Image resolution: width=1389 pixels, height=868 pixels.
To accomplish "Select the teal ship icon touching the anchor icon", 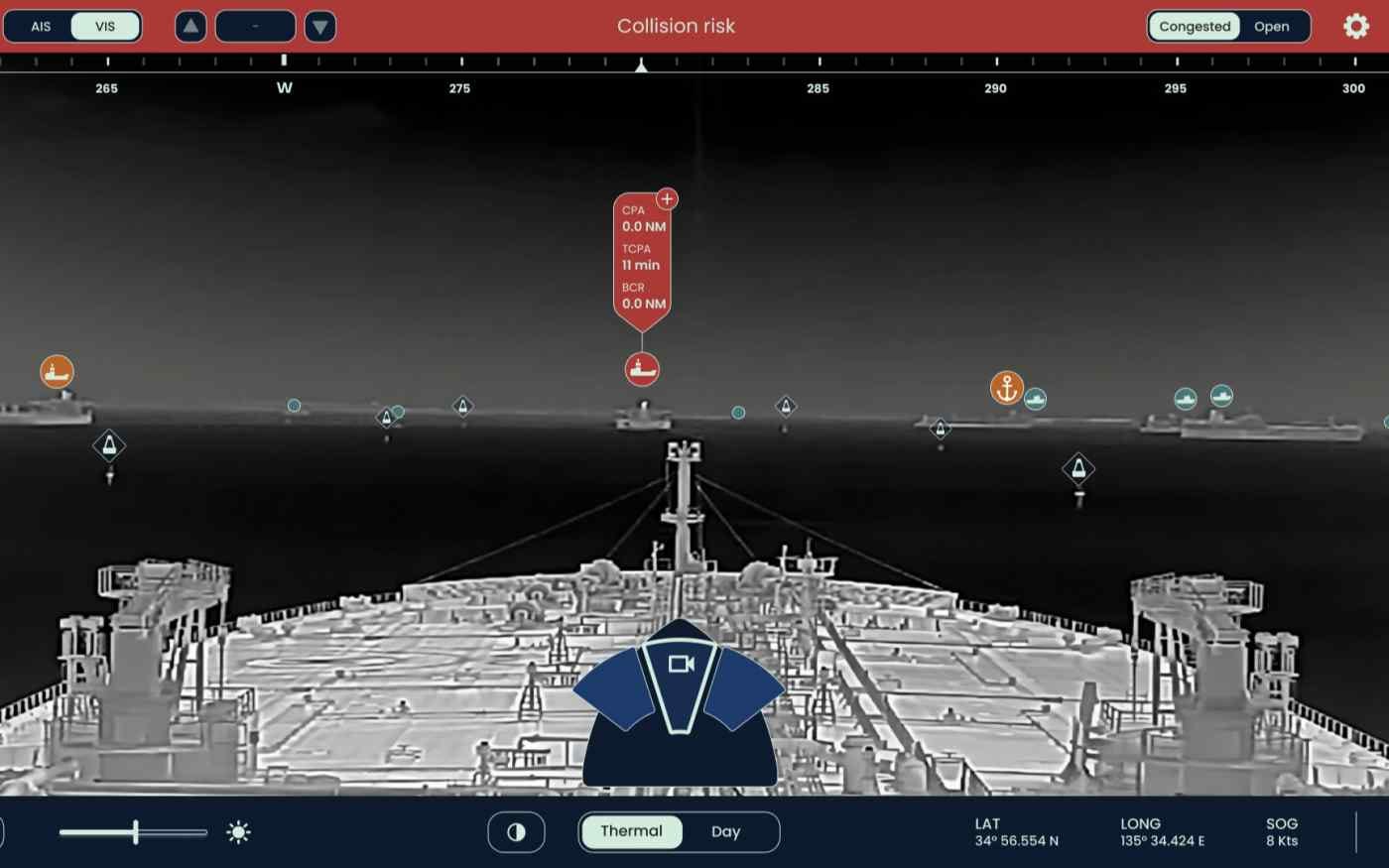I will [1036, 399].
